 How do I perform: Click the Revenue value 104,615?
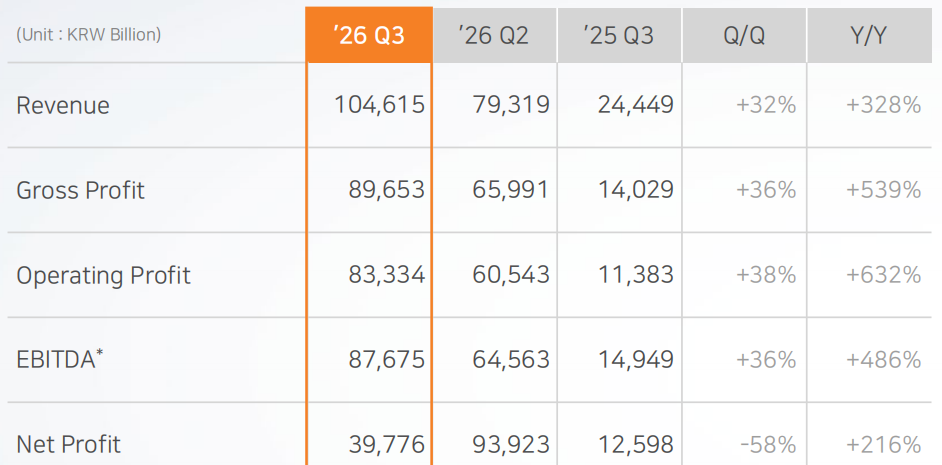pos(379,105)
